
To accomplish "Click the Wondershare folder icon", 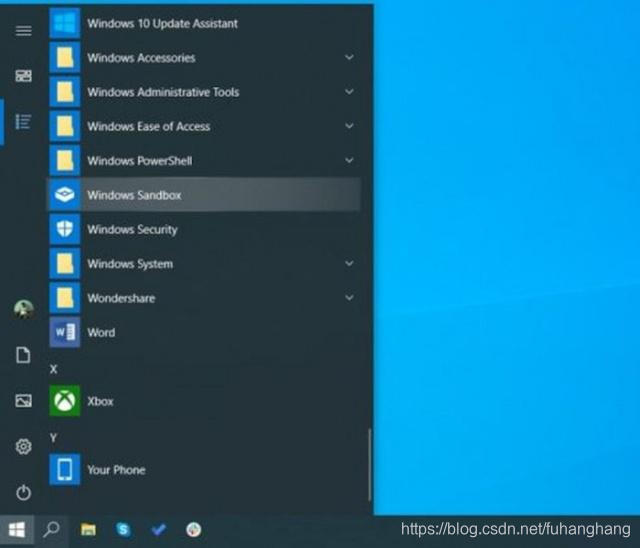I will pyautogui.click(x=65, y=298).
